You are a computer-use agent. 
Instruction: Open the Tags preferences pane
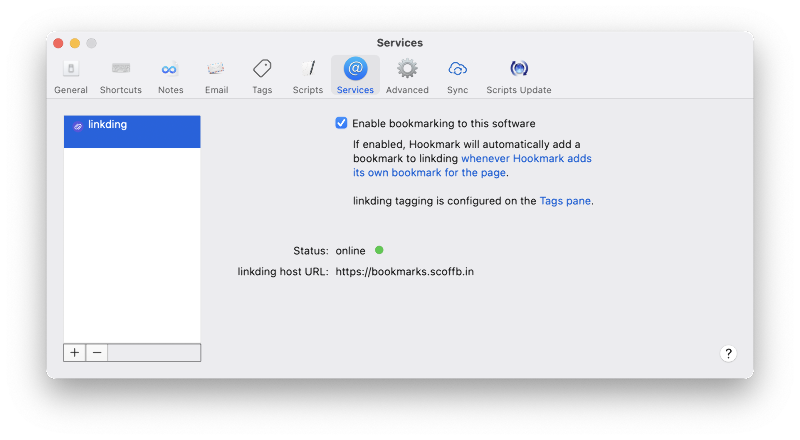pos(262,76)
